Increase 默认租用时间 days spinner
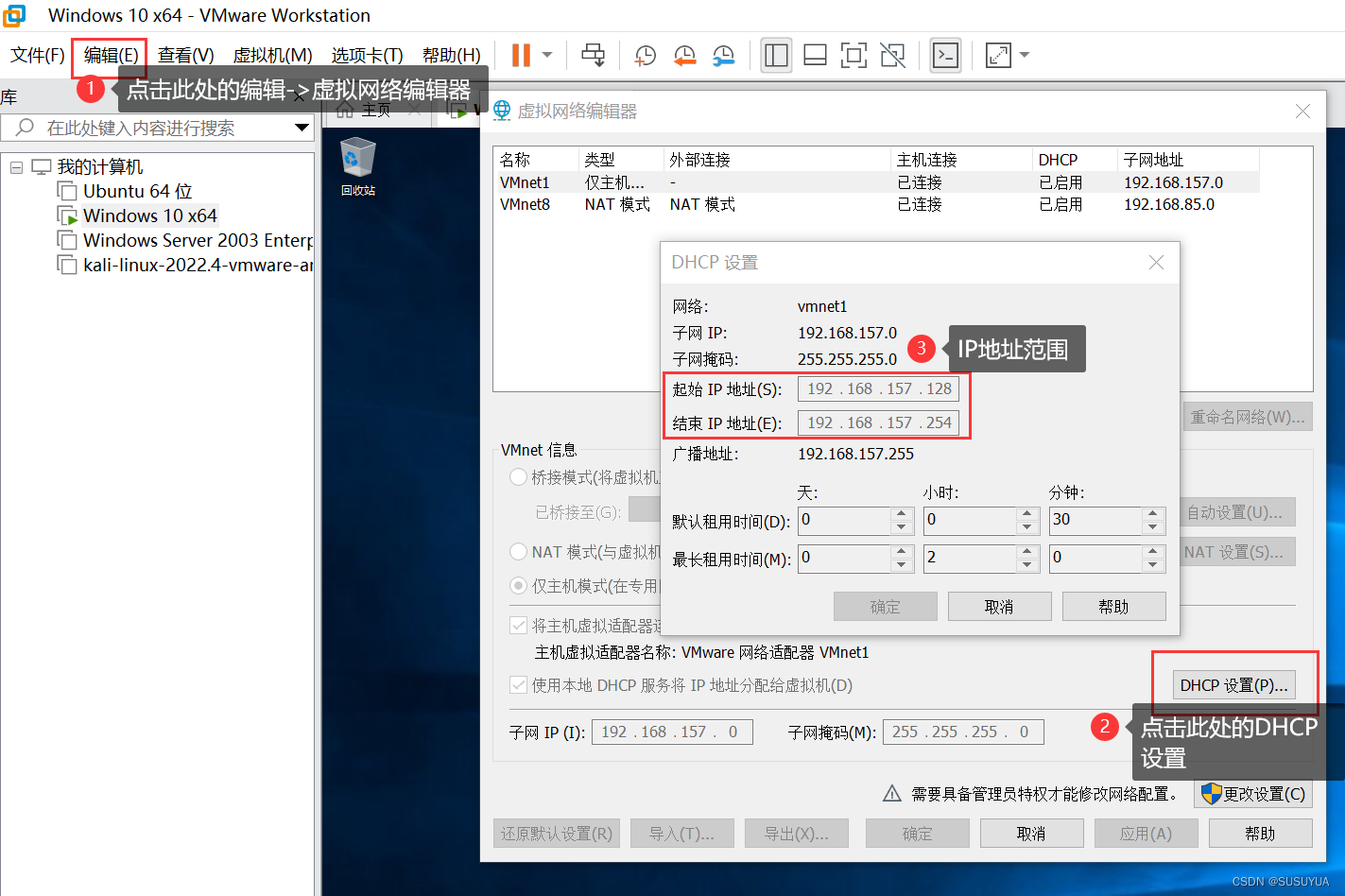The width and height of the screenshot is (1345, 896). (902, 514)
